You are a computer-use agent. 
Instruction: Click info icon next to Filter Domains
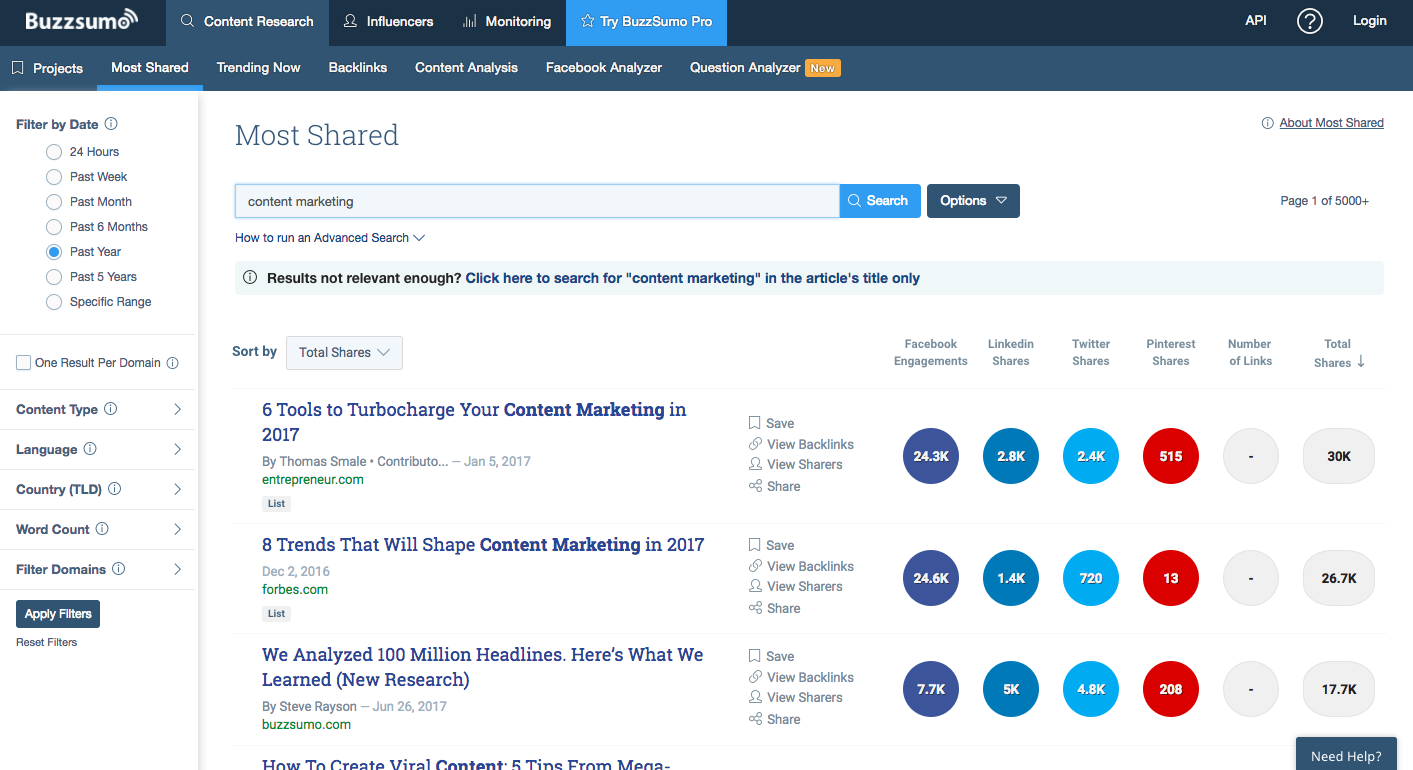119,569
